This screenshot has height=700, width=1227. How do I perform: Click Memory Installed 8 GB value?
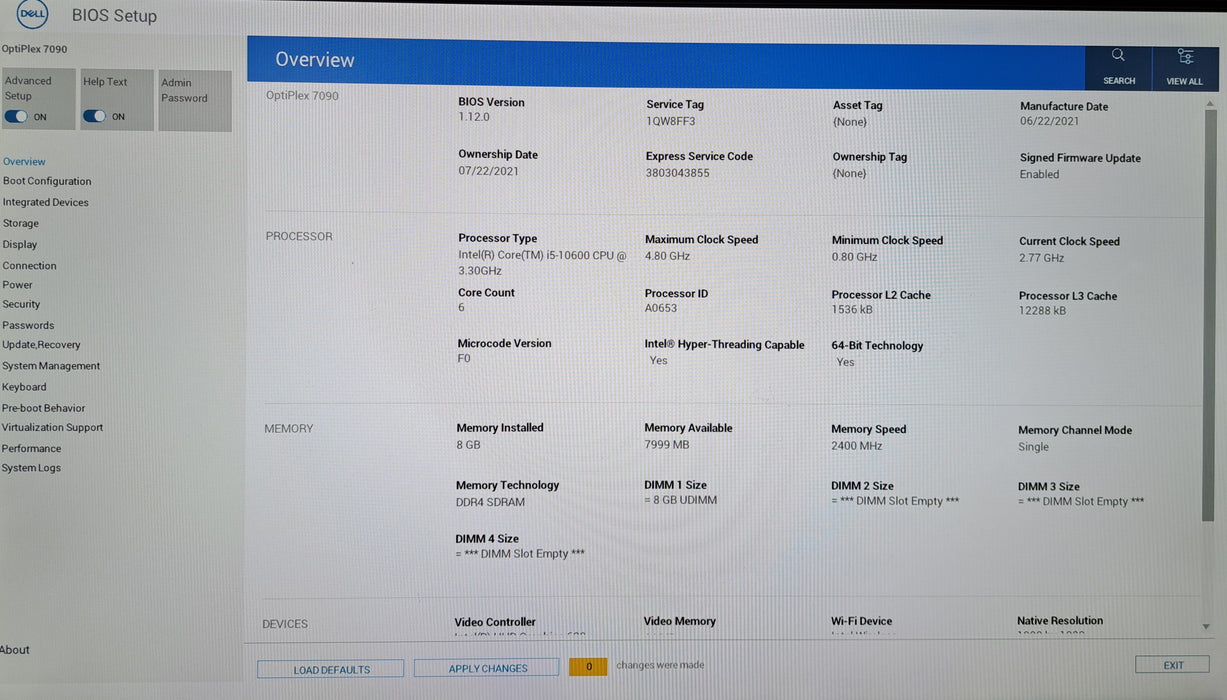(469, 445)
